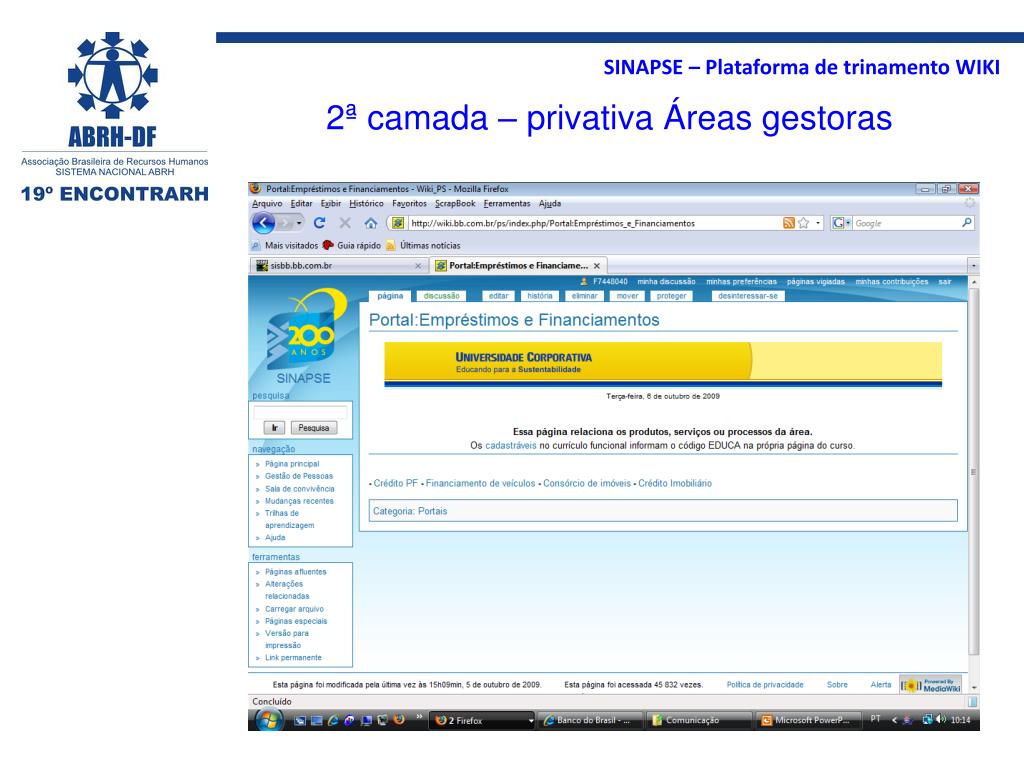This screenshot has height=768, width=1024.
Task: Click the sair logout link
Action: click(x=944, y=281)
